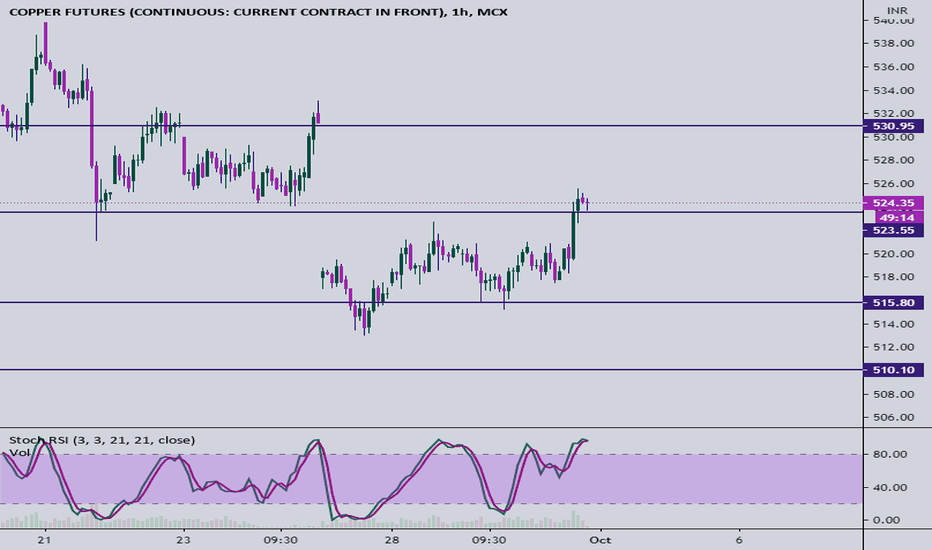Click the 40.00 Stoch RSI axis label
Viewport: 932px width, 550px height.
coord(890,488)
